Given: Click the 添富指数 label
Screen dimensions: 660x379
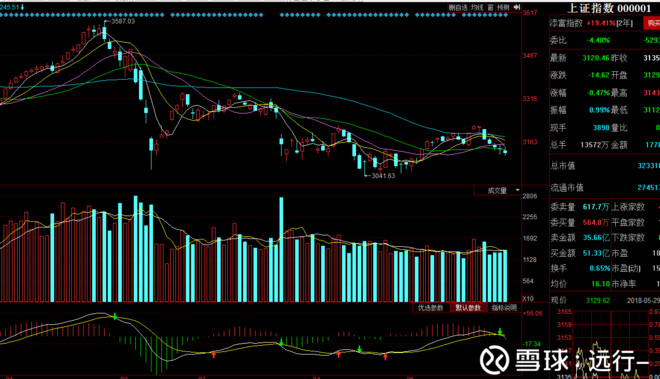Looking at the screenshot, I should point(567,23).
